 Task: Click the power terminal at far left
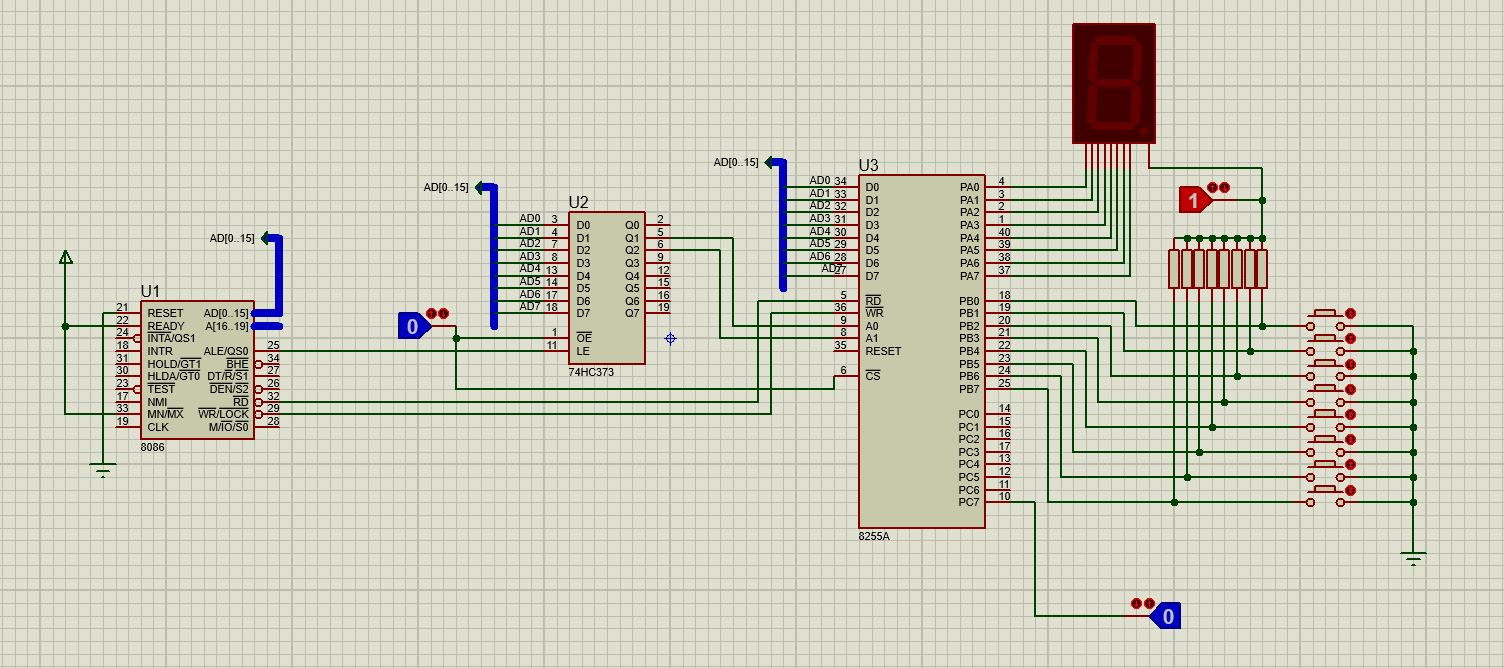(65, 258)
